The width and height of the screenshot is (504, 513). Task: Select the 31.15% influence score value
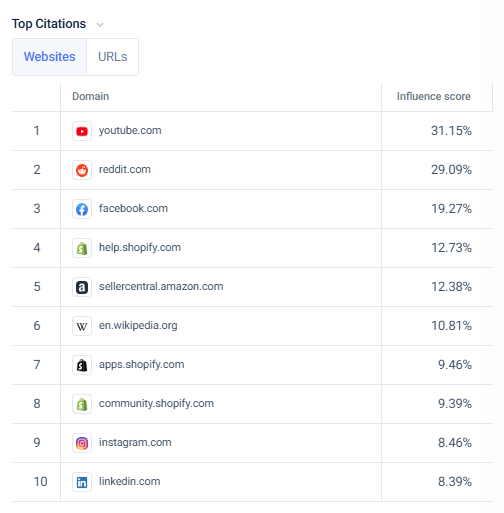(451, 131)
